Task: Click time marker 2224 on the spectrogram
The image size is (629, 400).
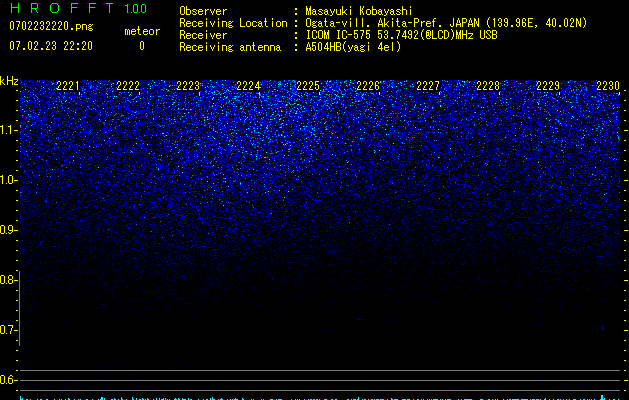Action: point(248,85)
